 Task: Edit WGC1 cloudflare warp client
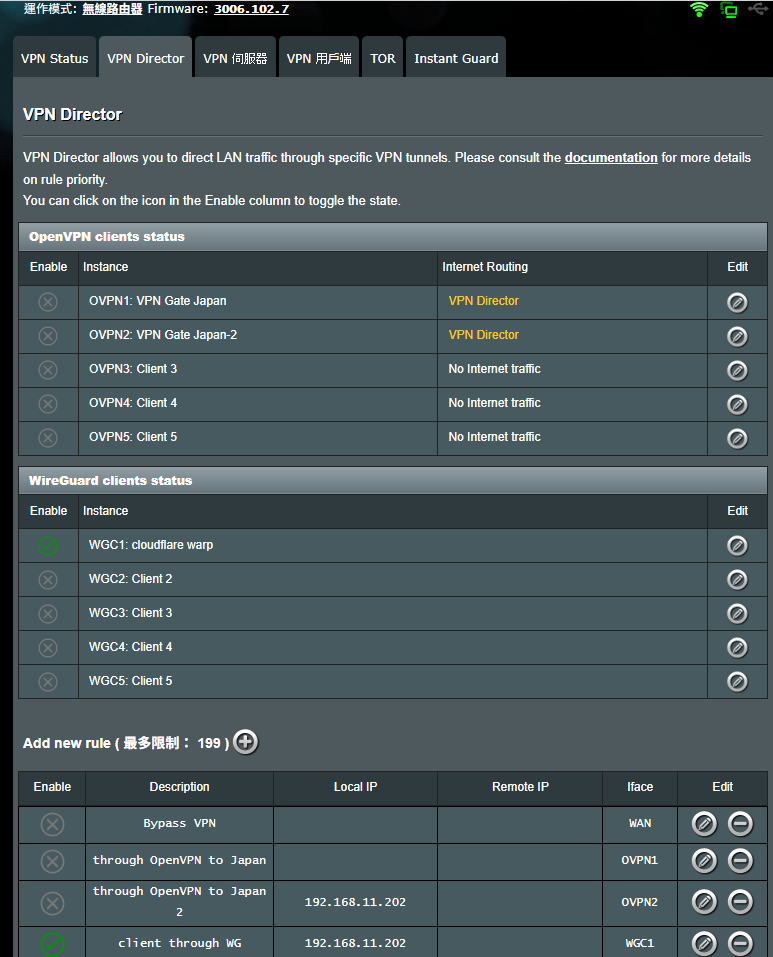[737, 546]
